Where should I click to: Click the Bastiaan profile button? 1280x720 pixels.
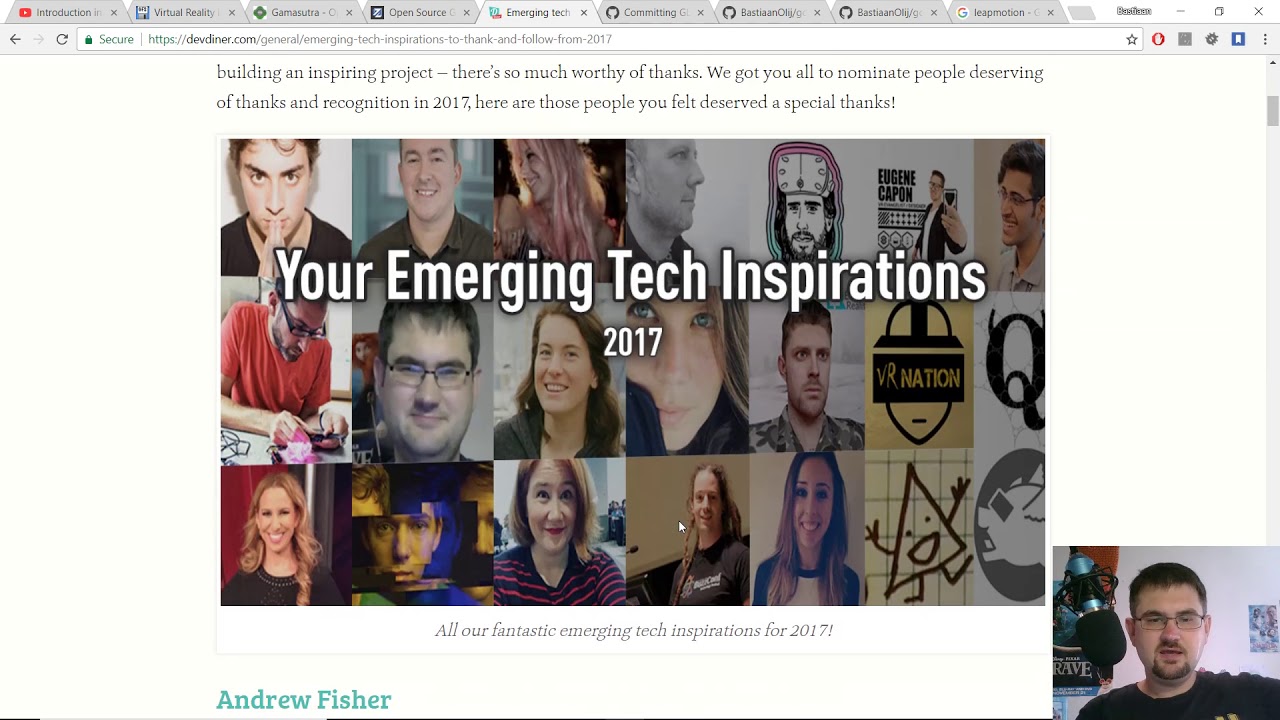click(x=1133, y=11)
